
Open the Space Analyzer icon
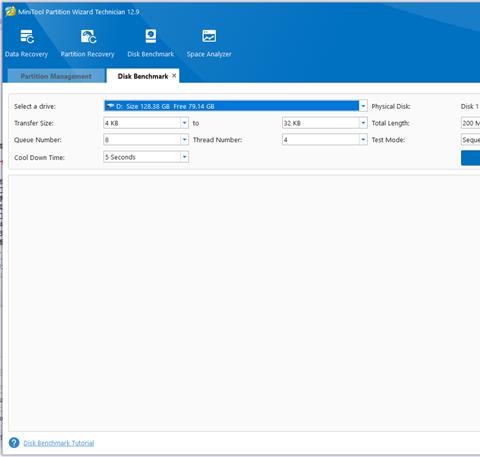209,36
